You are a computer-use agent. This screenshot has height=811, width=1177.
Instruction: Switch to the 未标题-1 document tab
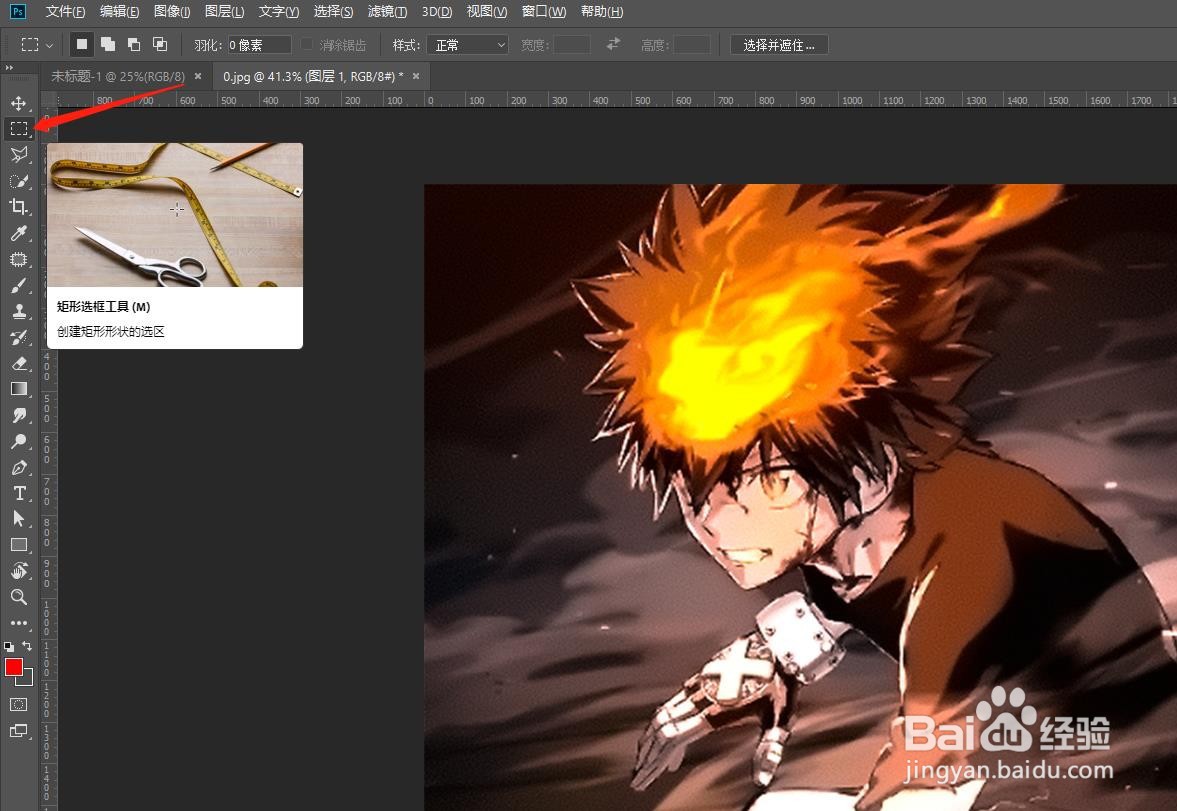click(x=117, y=77)
